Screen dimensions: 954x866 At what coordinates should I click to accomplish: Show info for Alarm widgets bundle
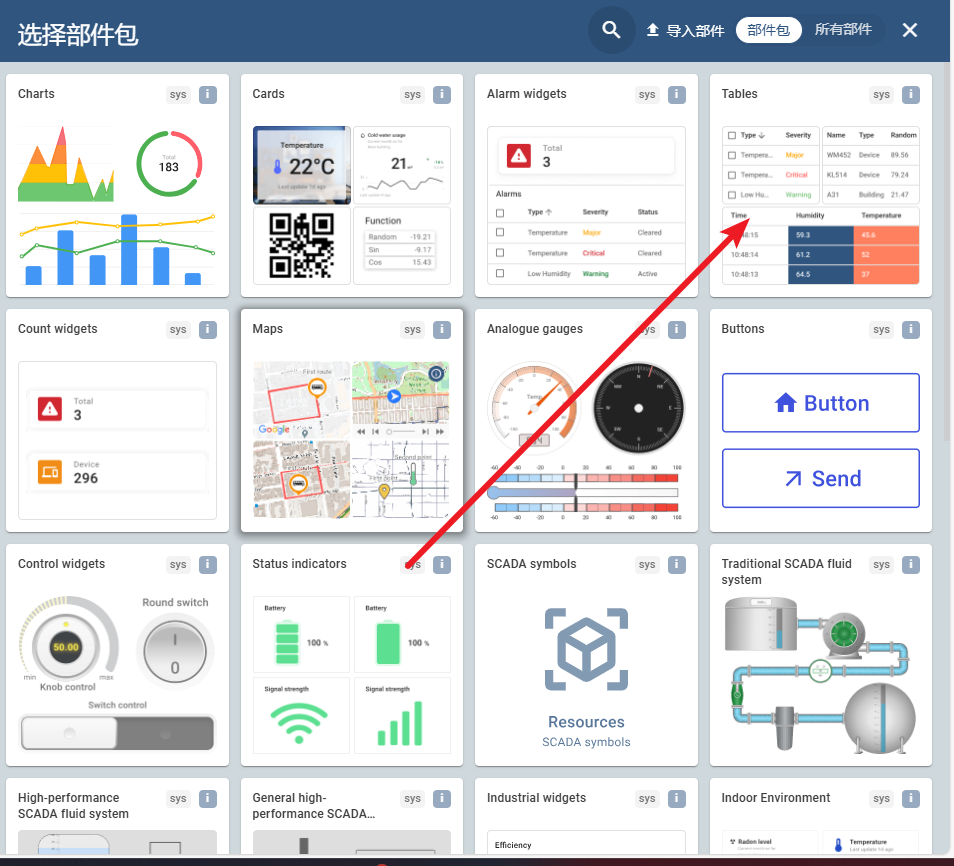coord(677,94)
